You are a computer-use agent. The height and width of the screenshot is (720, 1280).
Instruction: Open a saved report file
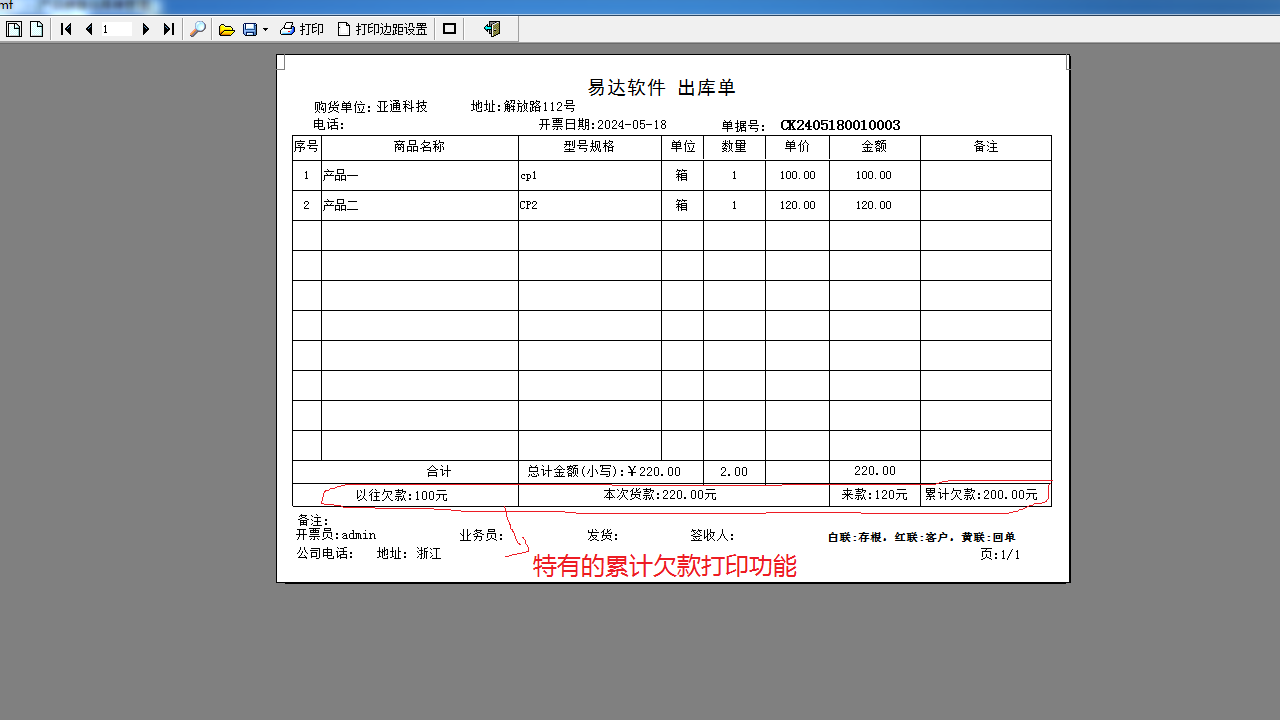click(226, 29)
